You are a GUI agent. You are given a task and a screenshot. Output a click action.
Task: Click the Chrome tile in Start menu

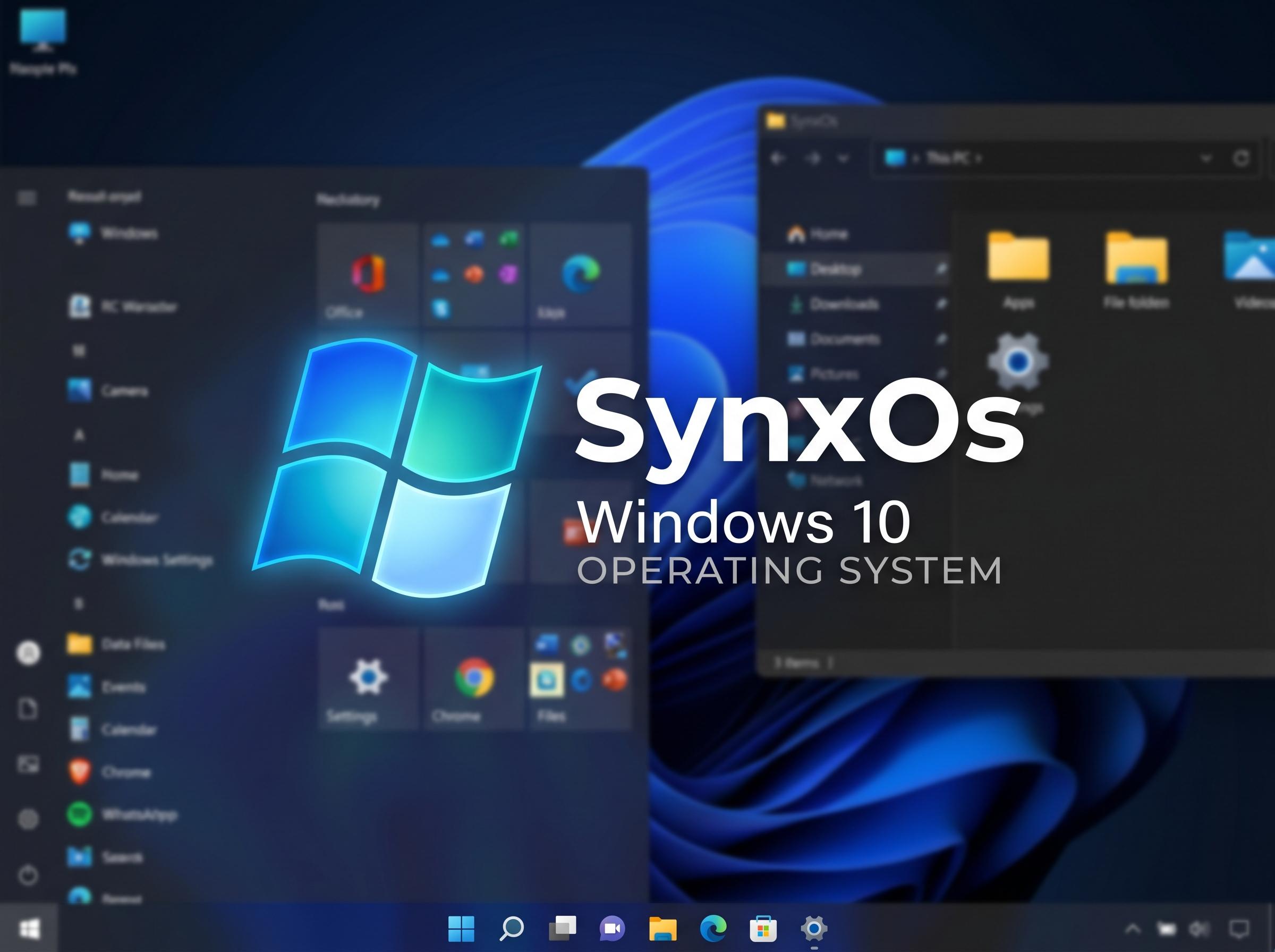pyautogui.click(x=474, y=679)
